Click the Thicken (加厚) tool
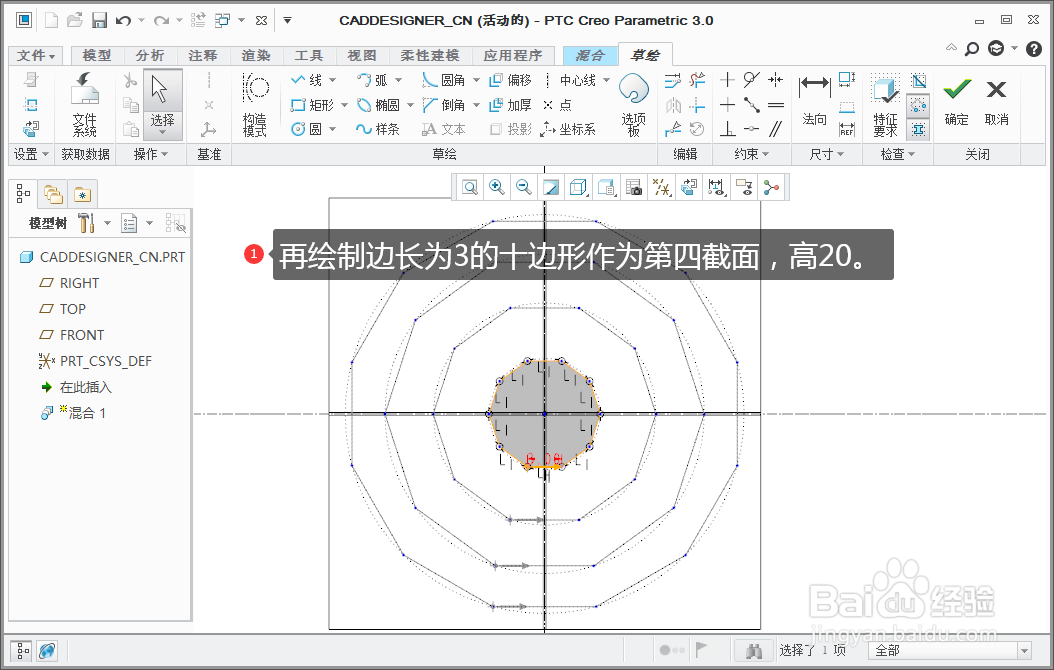The image size is (1054, 670). [x=510, y=105]
